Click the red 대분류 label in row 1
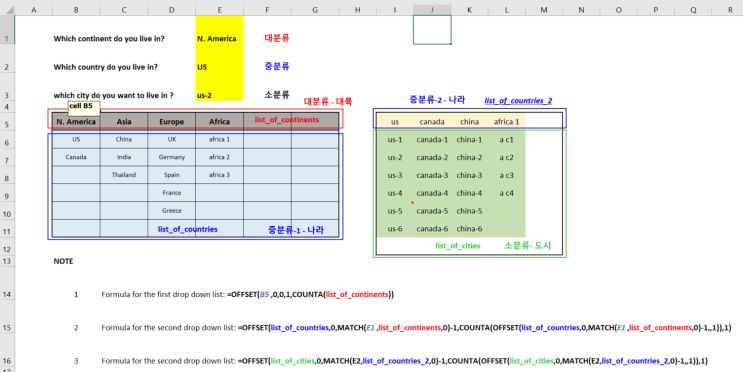 tap(277, 38)
